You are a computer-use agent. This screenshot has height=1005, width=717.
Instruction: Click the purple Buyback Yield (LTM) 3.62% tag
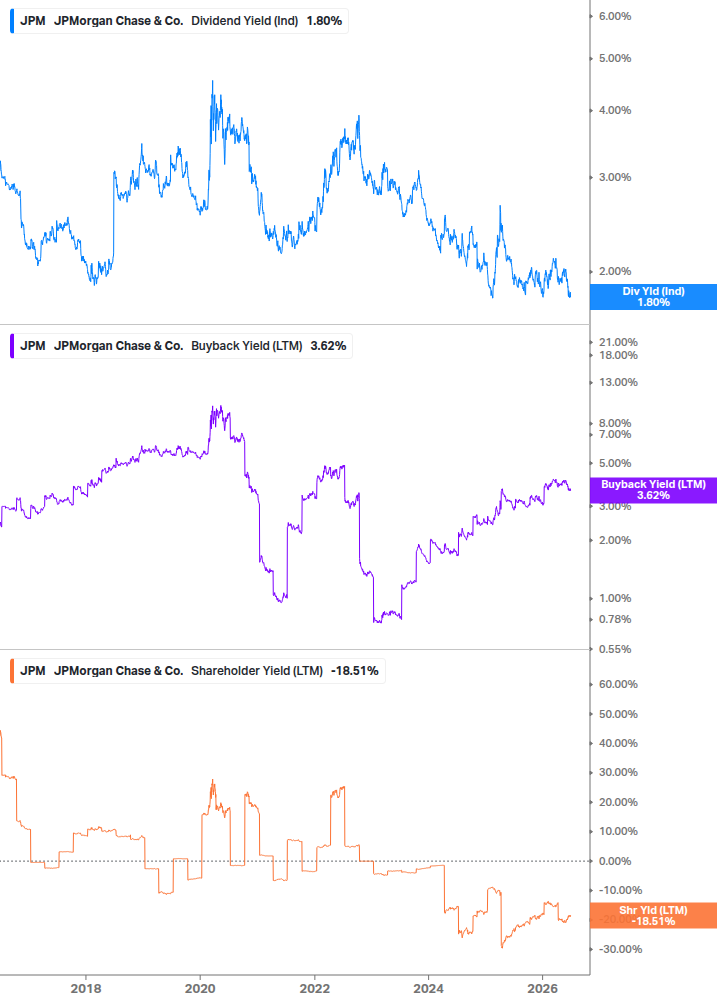click(x=653, y=490)
